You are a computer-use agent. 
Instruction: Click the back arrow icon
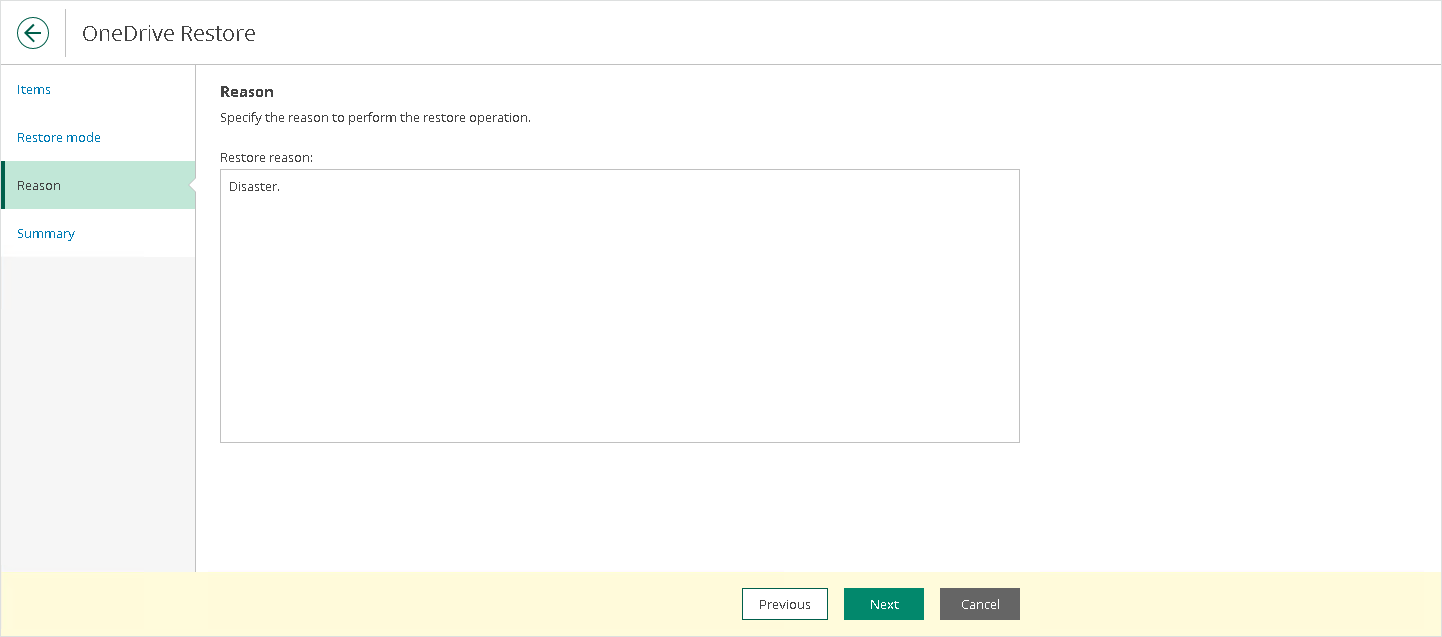pos(33,33)
